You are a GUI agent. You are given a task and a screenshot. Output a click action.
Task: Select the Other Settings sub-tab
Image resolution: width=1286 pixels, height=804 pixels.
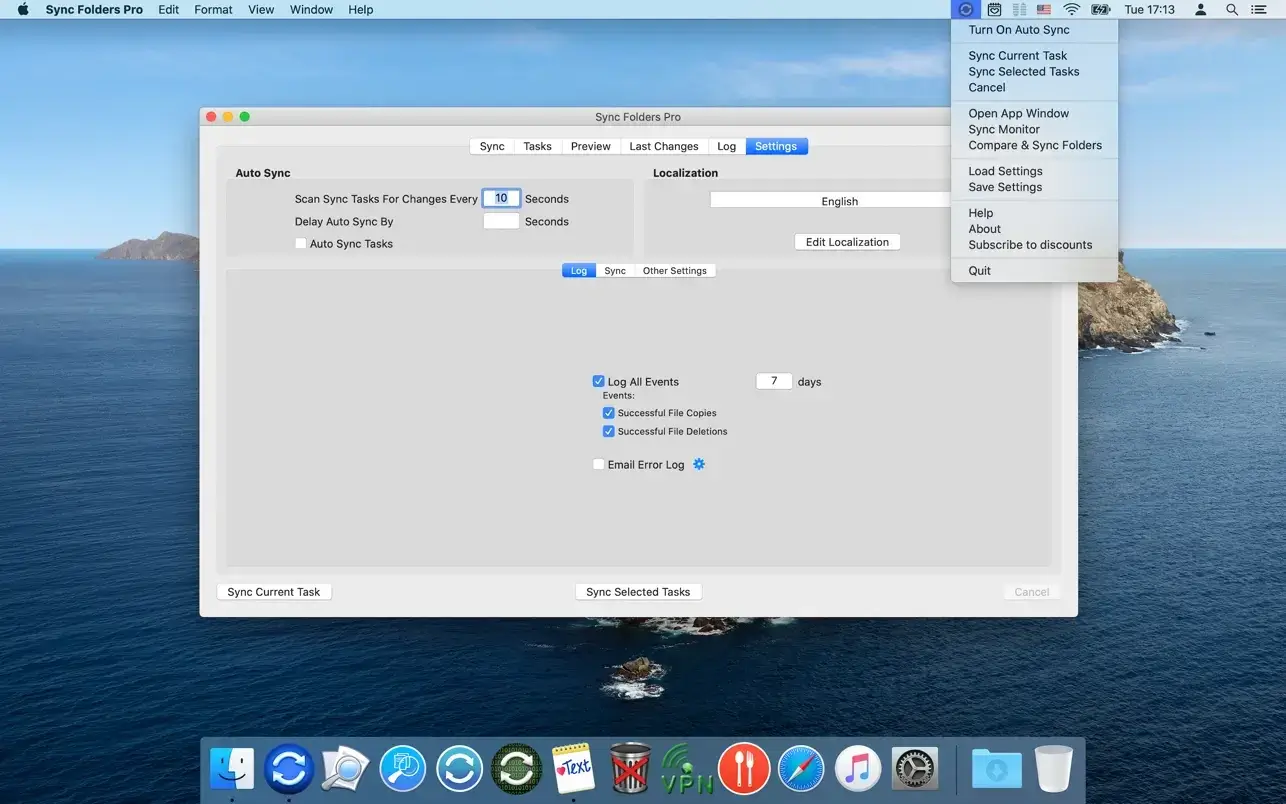coord(674,271)
